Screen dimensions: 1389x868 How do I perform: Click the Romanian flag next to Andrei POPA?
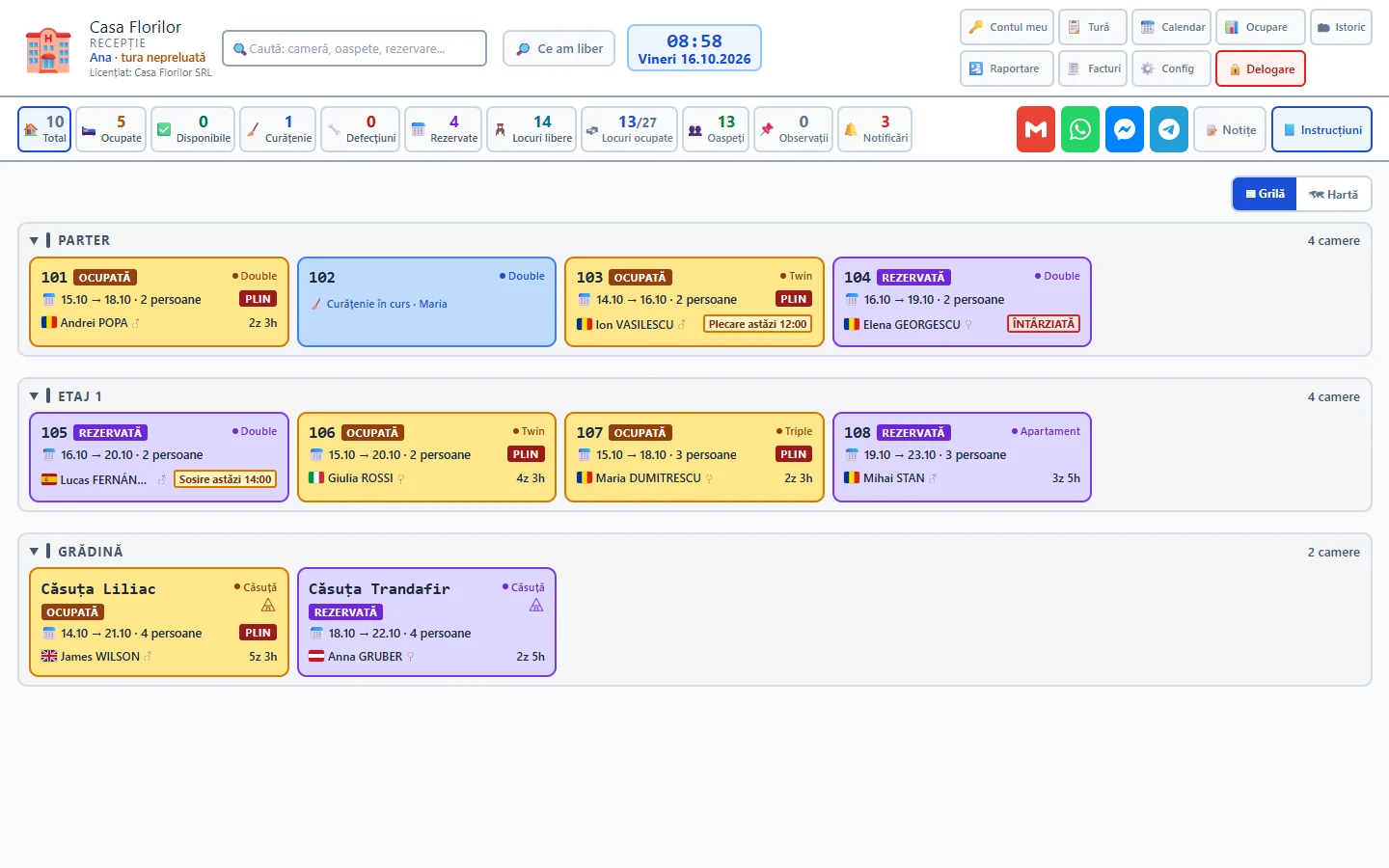tap(49, 323)
